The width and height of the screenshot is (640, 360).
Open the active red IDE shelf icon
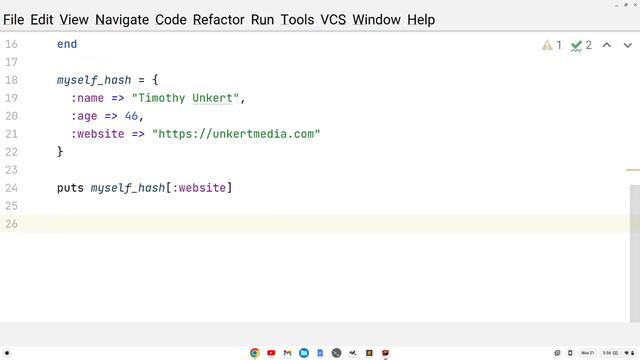pyautogui.click(x=385, y=353)
